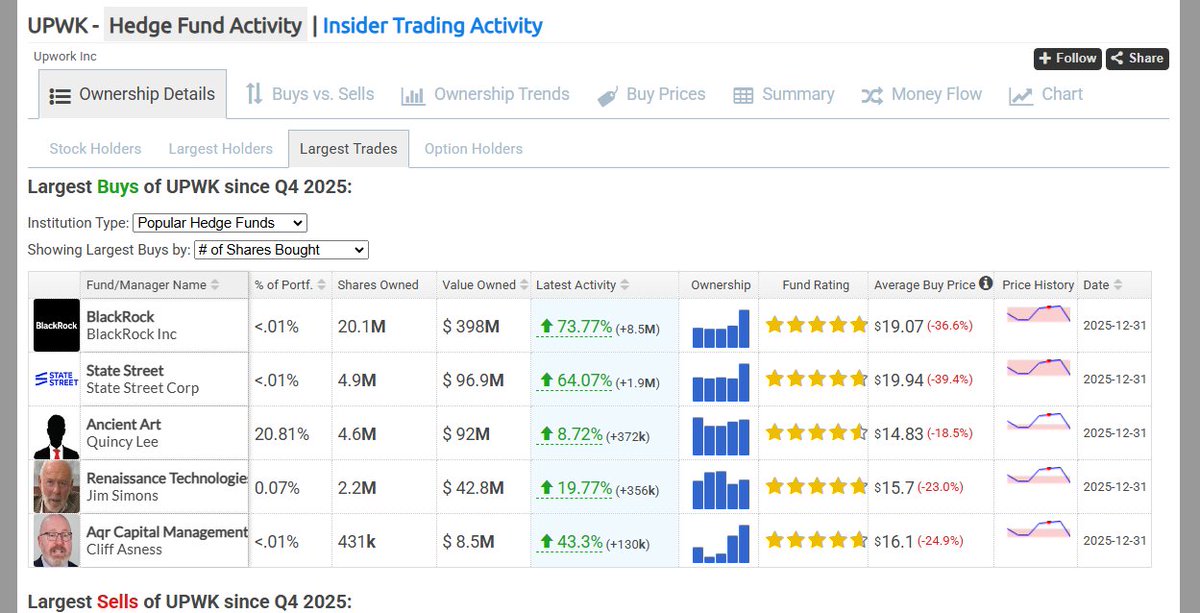Open the Institution Type dropdown
The width and height of the screenshot is (1200, 613).
(220, 223)
